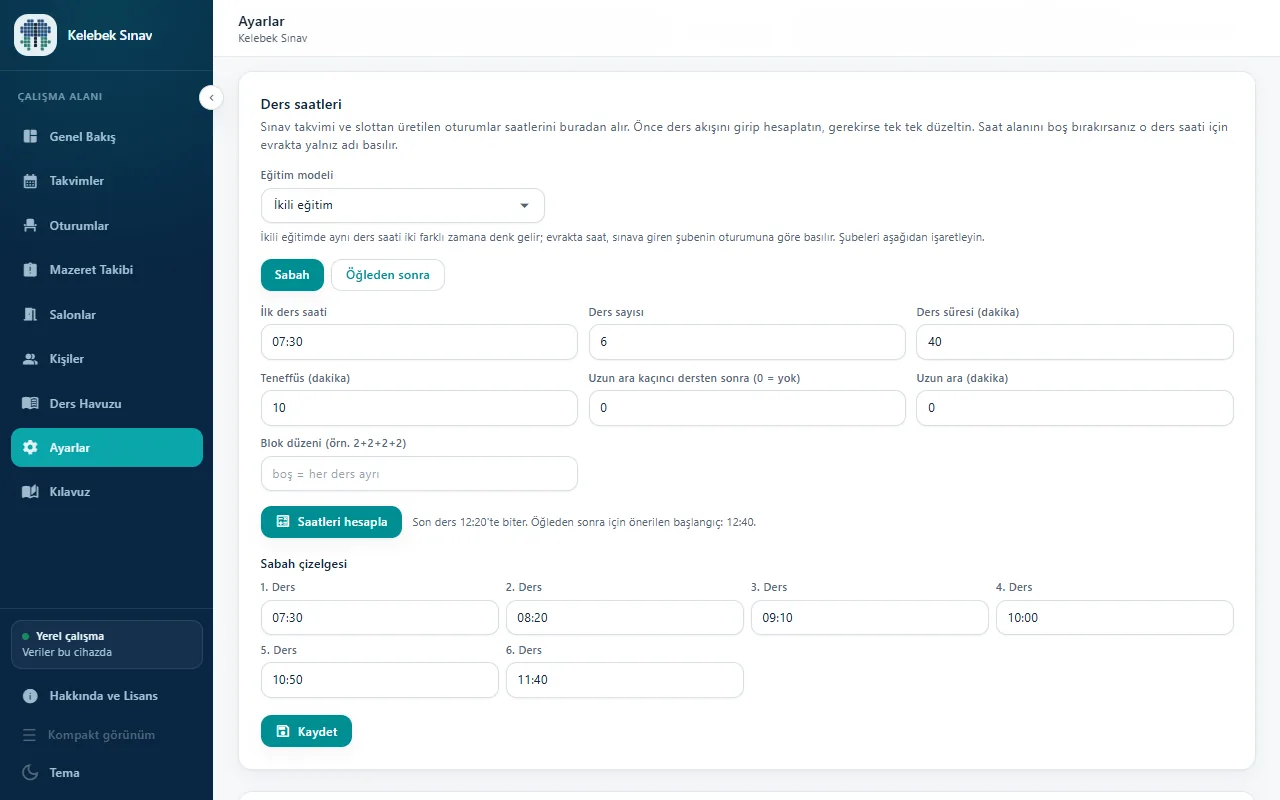Viewport: 1280px width, 800px height.
Task: Click the Saatleri hesapla button
Action: (x=331, y=522)
